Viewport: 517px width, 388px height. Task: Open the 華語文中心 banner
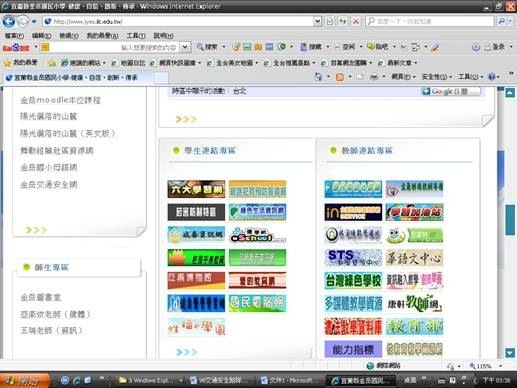coord(414,258)
